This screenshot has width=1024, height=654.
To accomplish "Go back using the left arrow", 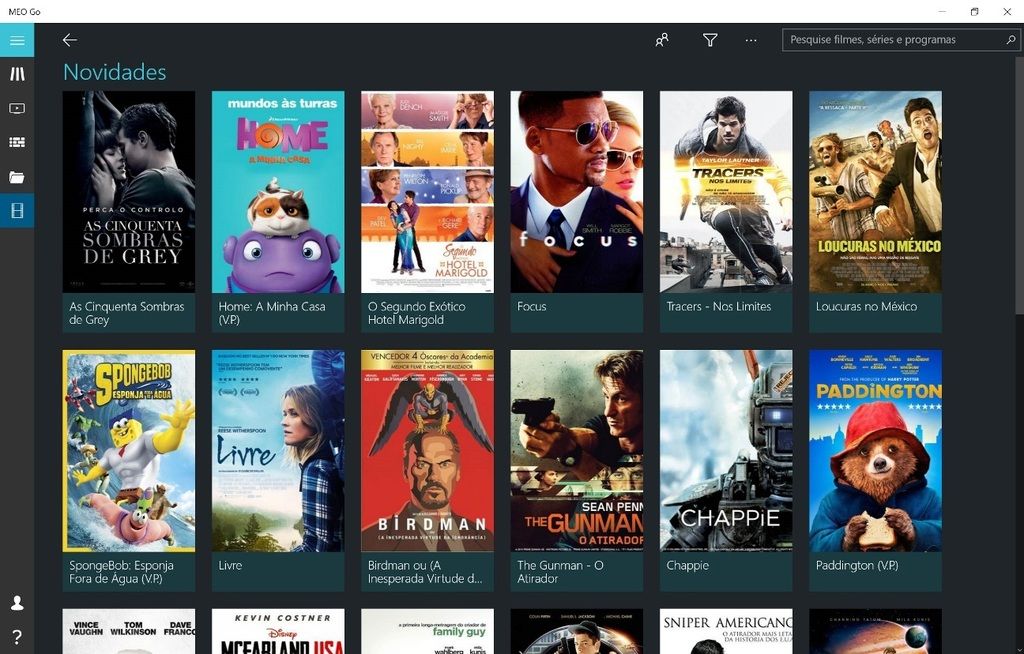I will [x=69, y=40].
